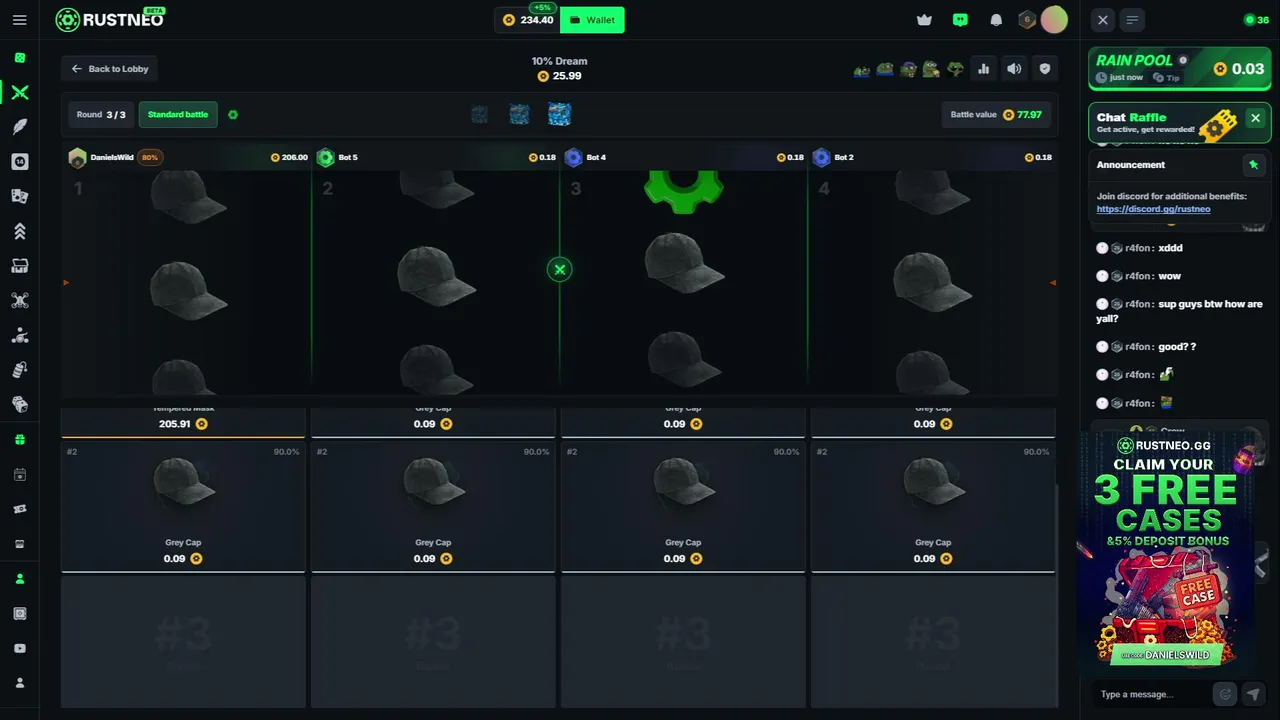Dismiss the Chat Raffle banner

(x=1256, y=118)
